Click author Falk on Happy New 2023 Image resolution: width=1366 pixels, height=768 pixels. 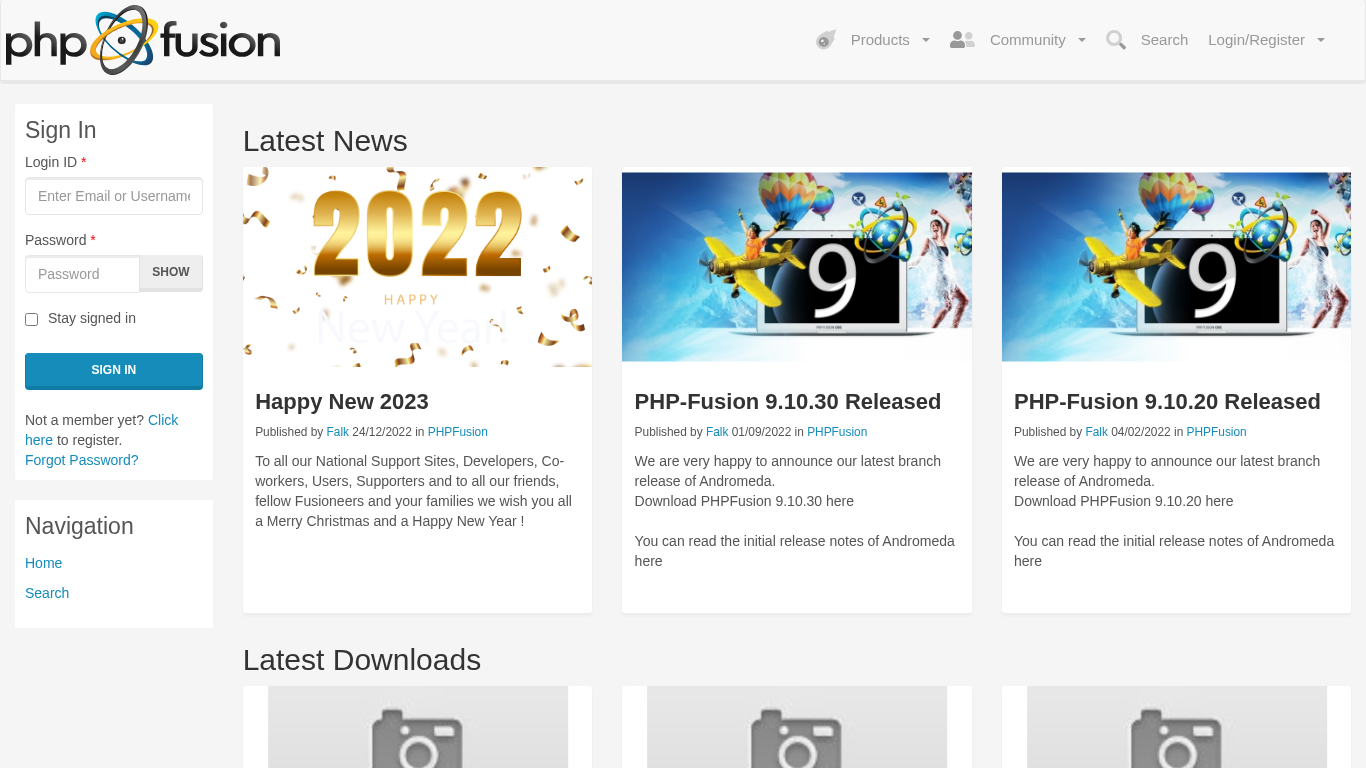click(338, 432)
